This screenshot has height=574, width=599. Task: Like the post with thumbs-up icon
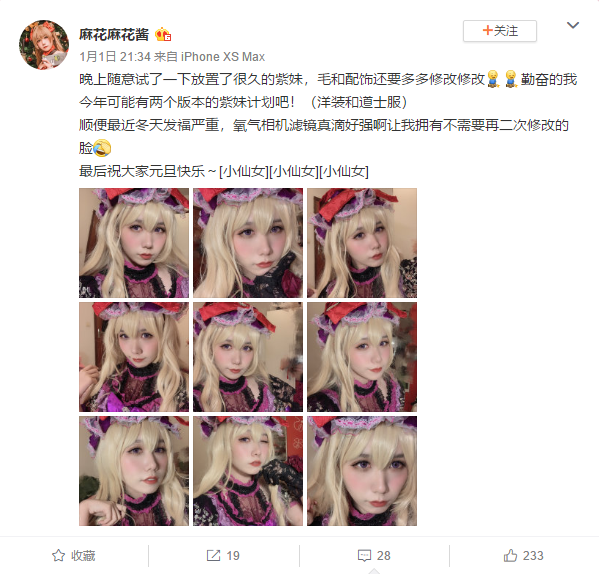coord(510,555)
